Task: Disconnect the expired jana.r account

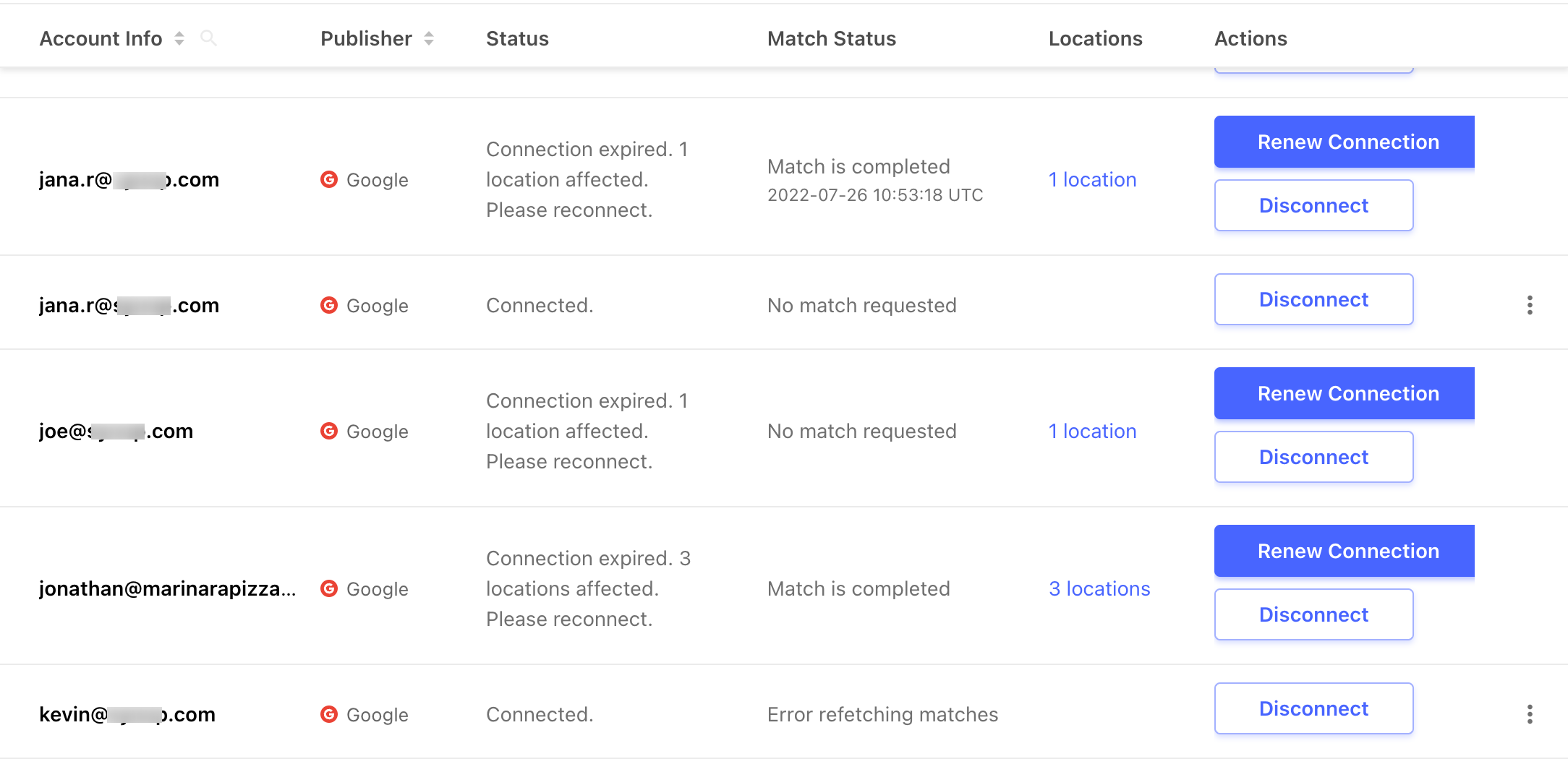Action: click(1314, 205)
